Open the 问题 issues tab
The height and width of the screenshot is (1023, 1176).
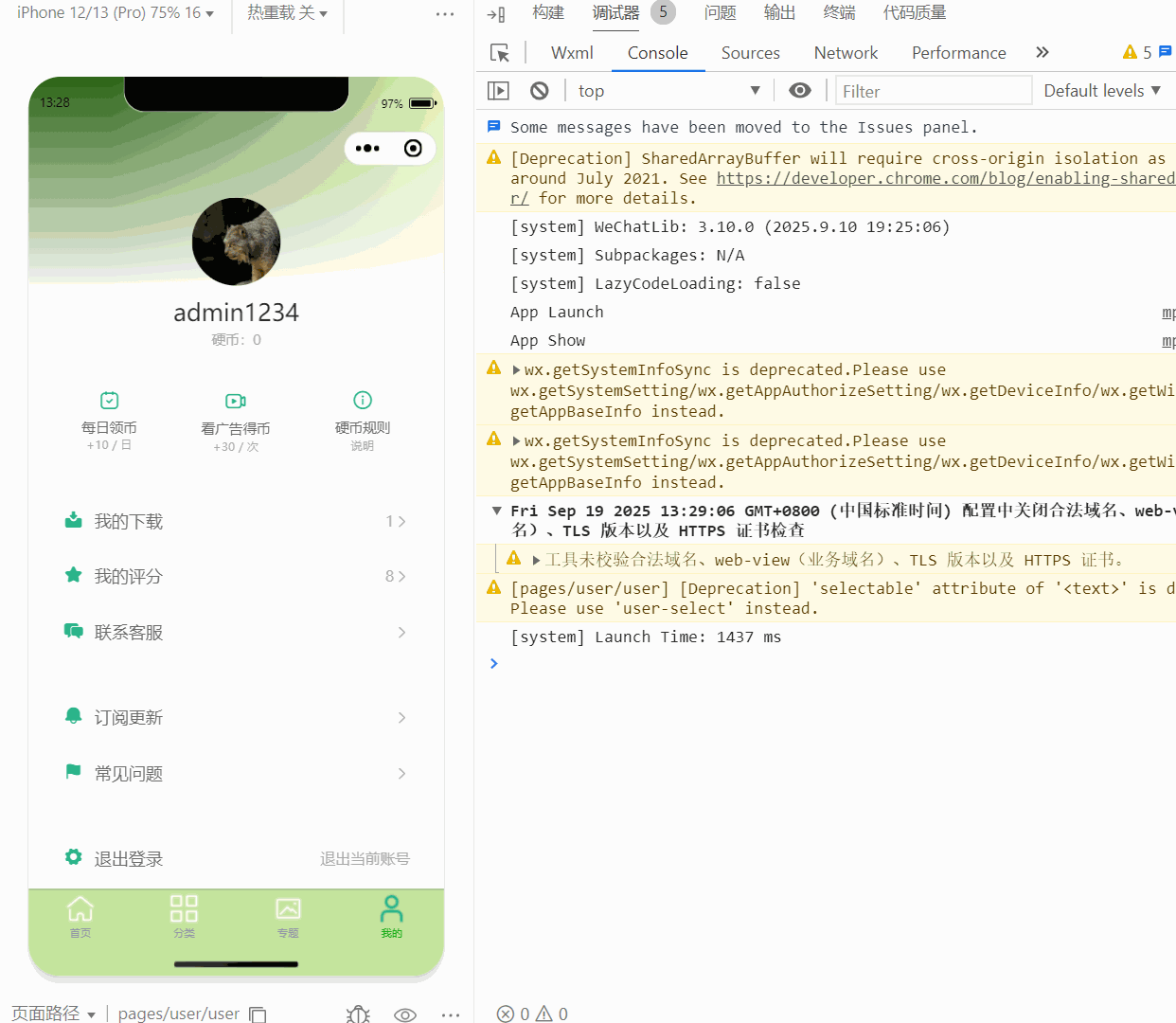[721, 13]
